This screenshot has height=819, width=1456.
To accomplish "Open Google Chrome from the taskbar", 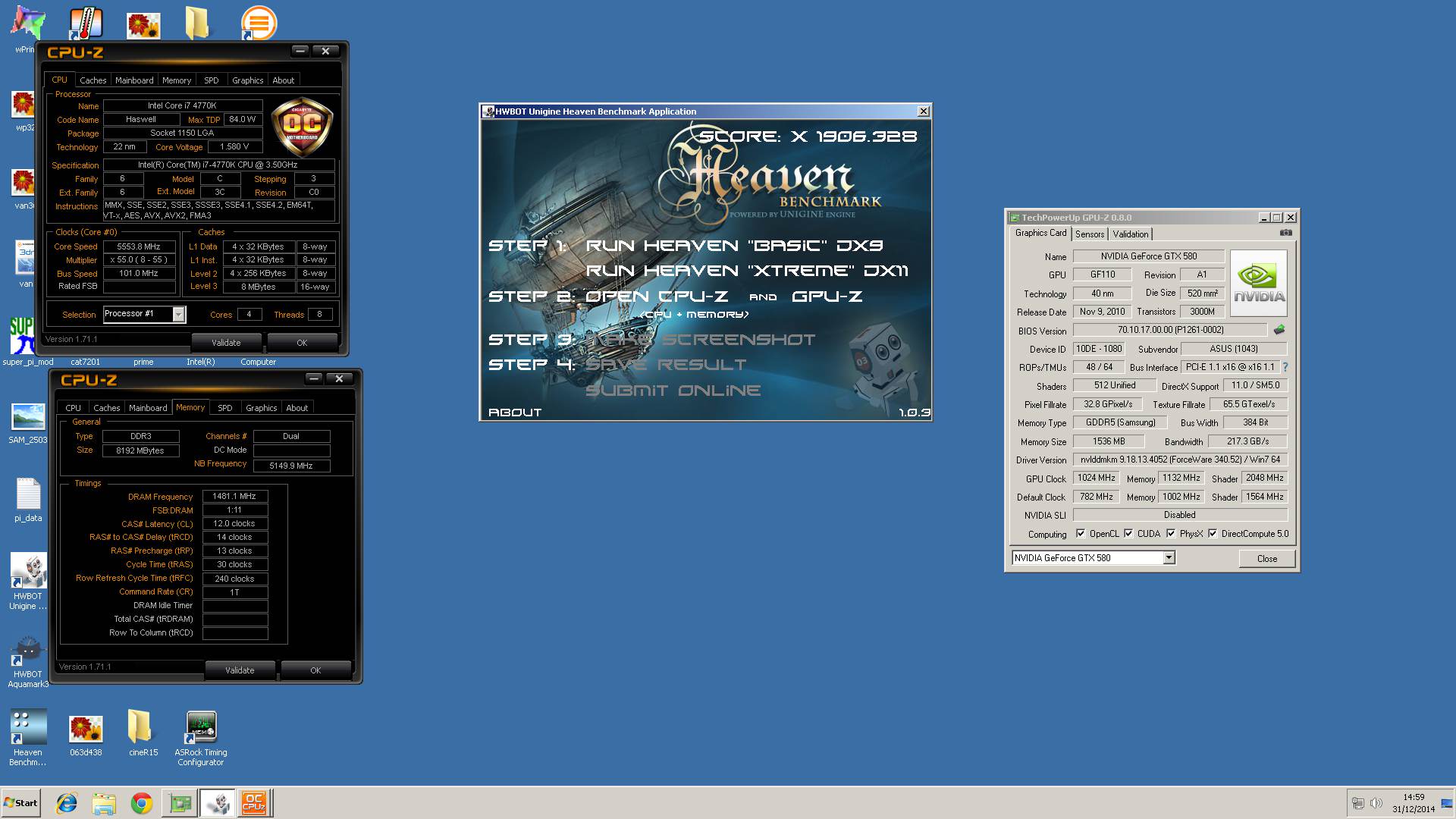I will 141,803.
